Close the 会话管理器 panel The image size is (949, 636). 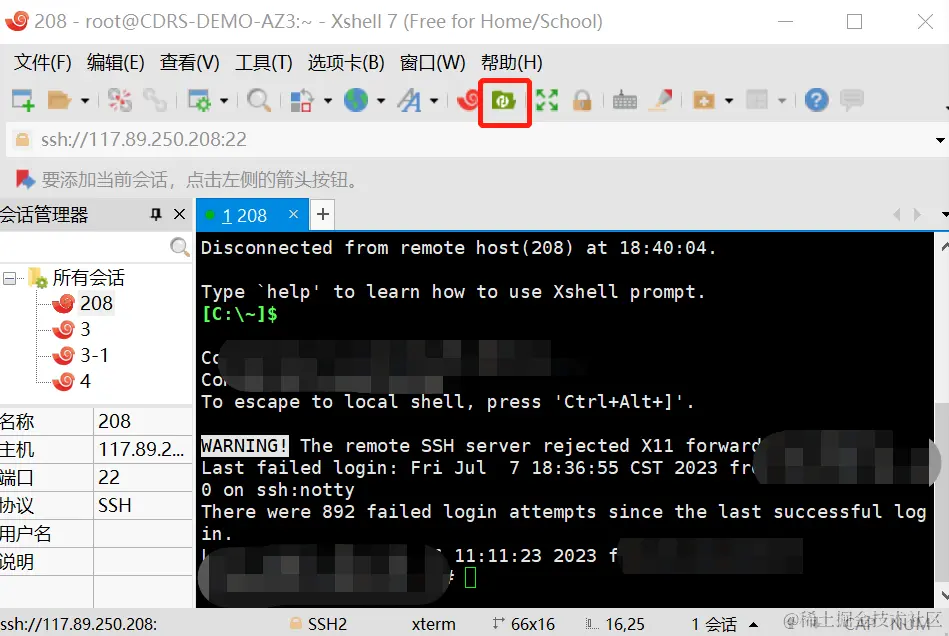179,214
